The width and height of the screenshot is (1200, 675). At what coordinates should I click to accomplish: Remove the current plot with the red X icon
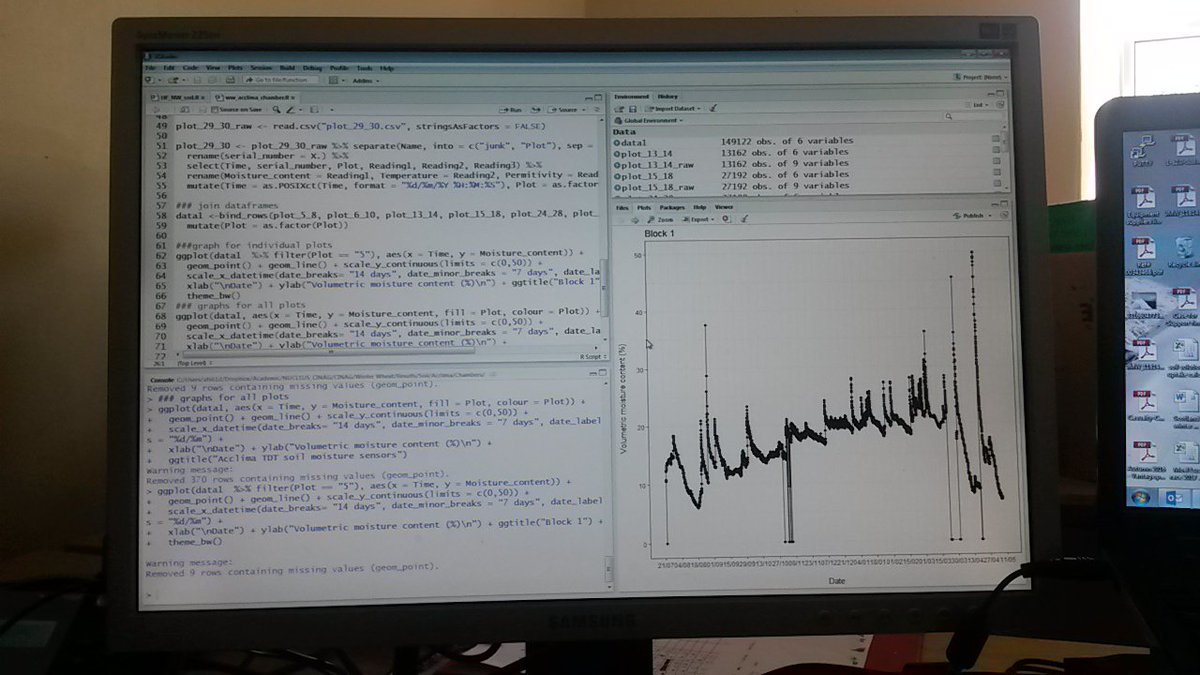click(727, 218)
